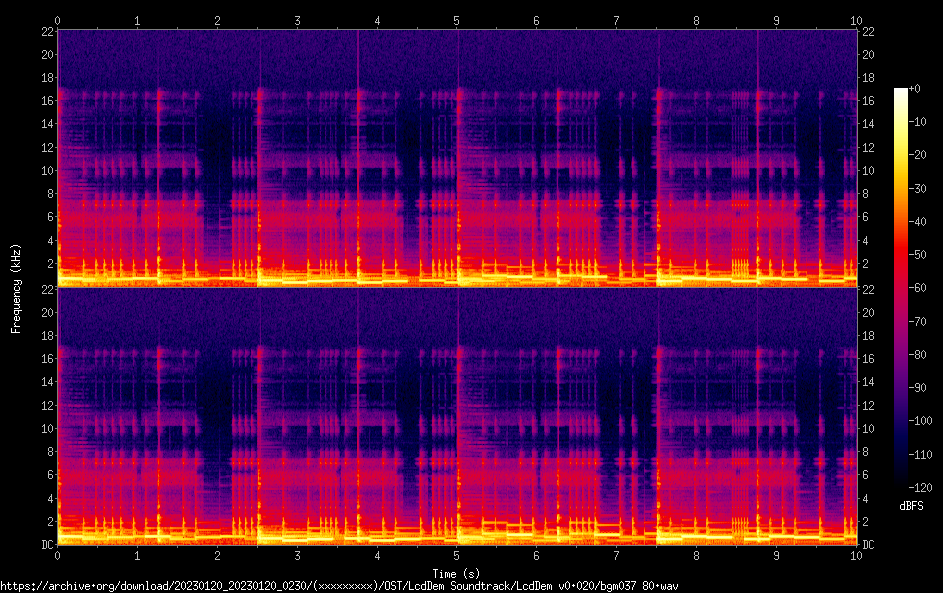Click the 8 second tick on the top time axis
The width and height of the screenshot is (943, 593).
tap(696, 20)
